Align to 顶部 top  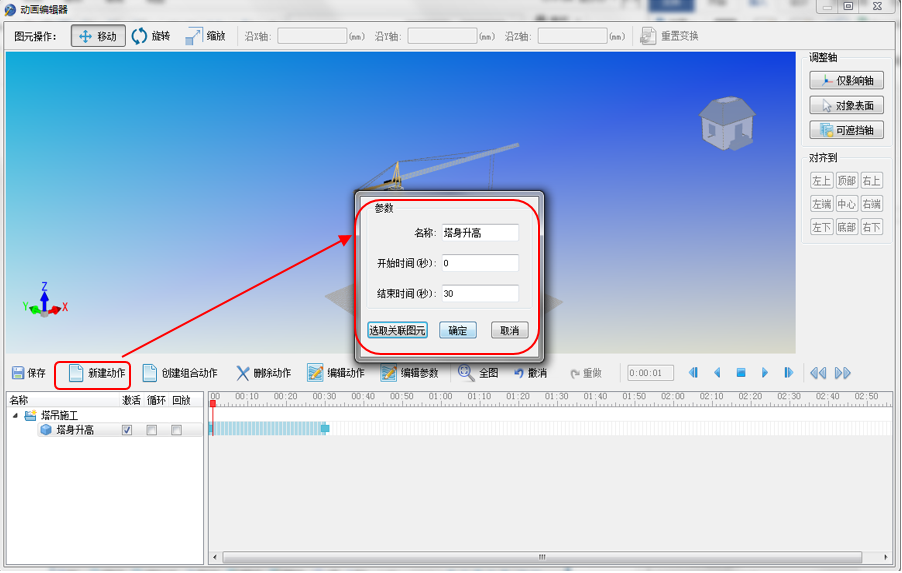[846, 181]
